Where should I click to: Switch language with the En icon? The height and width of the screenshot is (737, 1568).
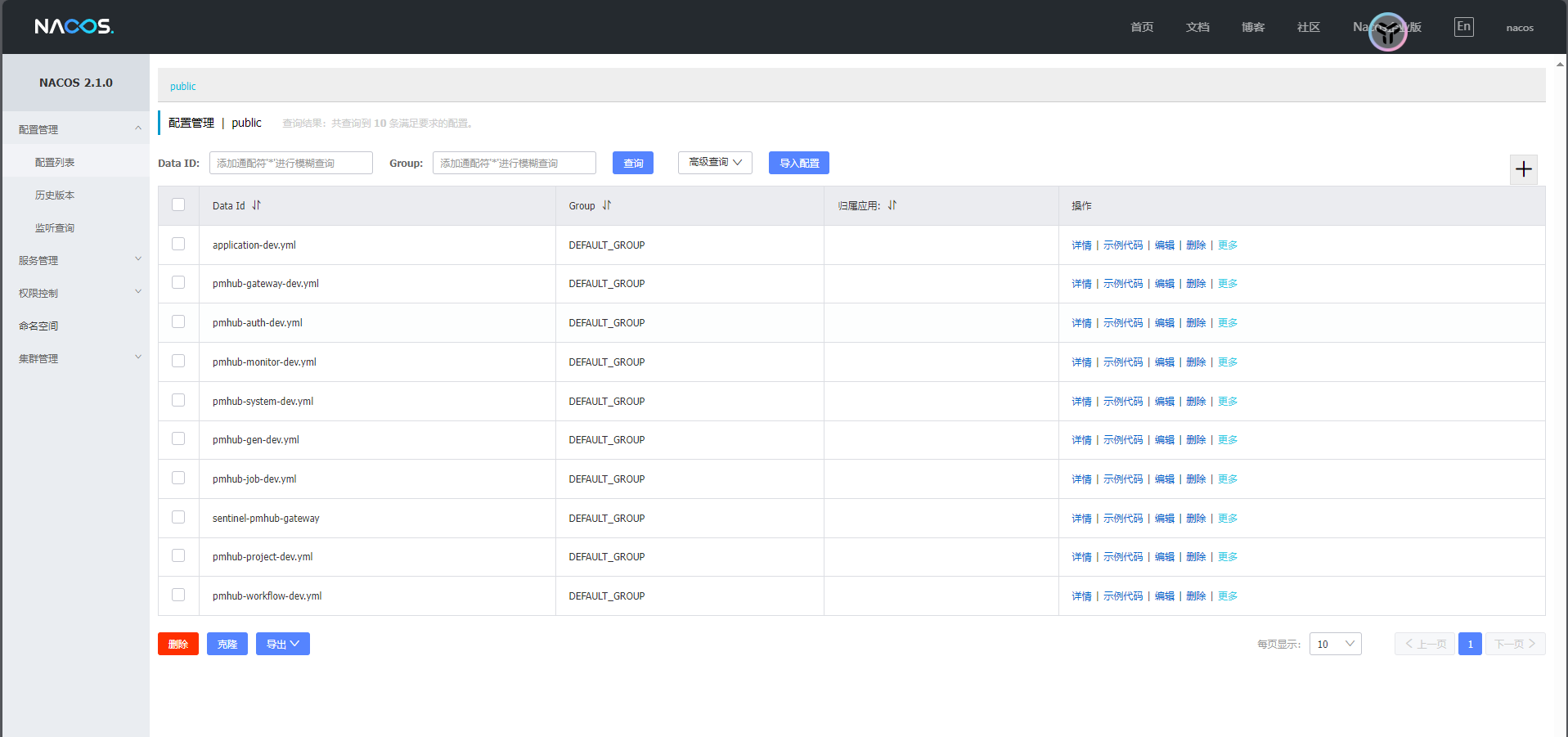pyautogui.click(x=1463, y=26)
